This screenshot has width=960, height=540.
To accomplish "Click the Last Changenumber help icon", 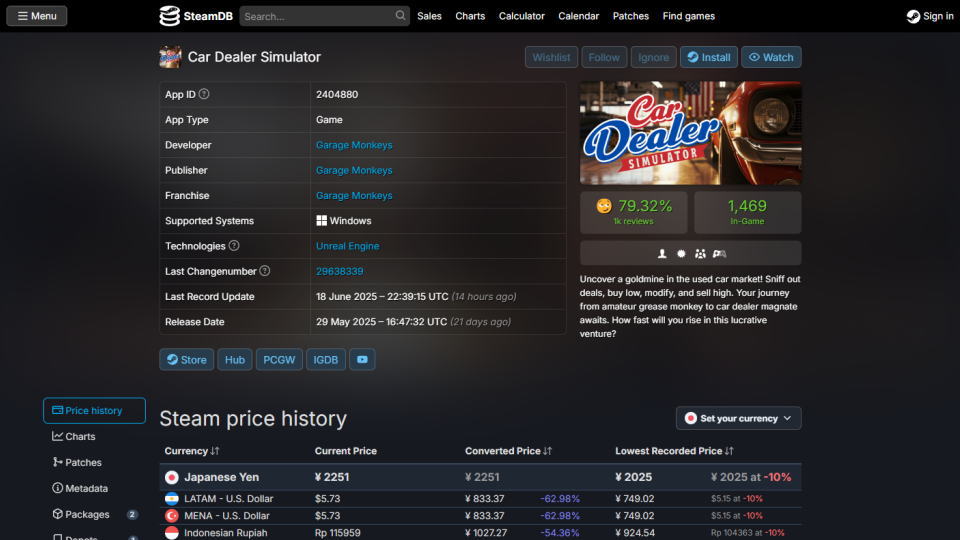I will (264, 271).
